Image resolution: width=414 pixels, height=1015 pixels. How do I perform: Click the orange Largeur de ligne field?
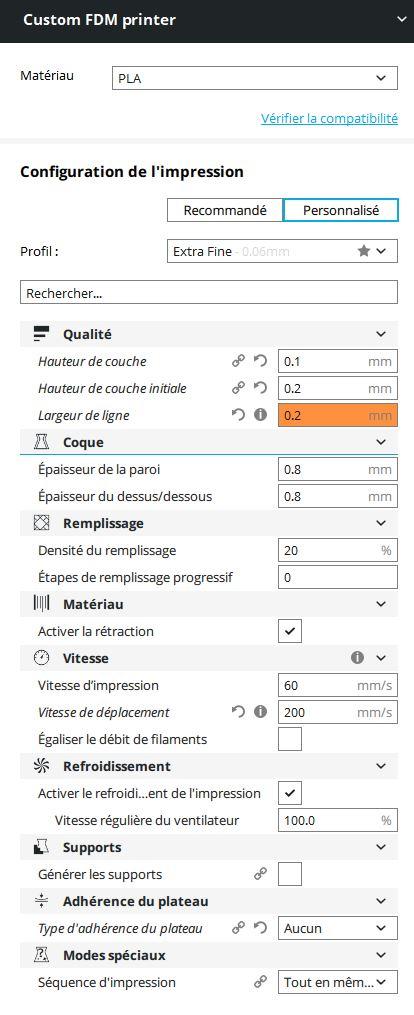tap(338, 415)
